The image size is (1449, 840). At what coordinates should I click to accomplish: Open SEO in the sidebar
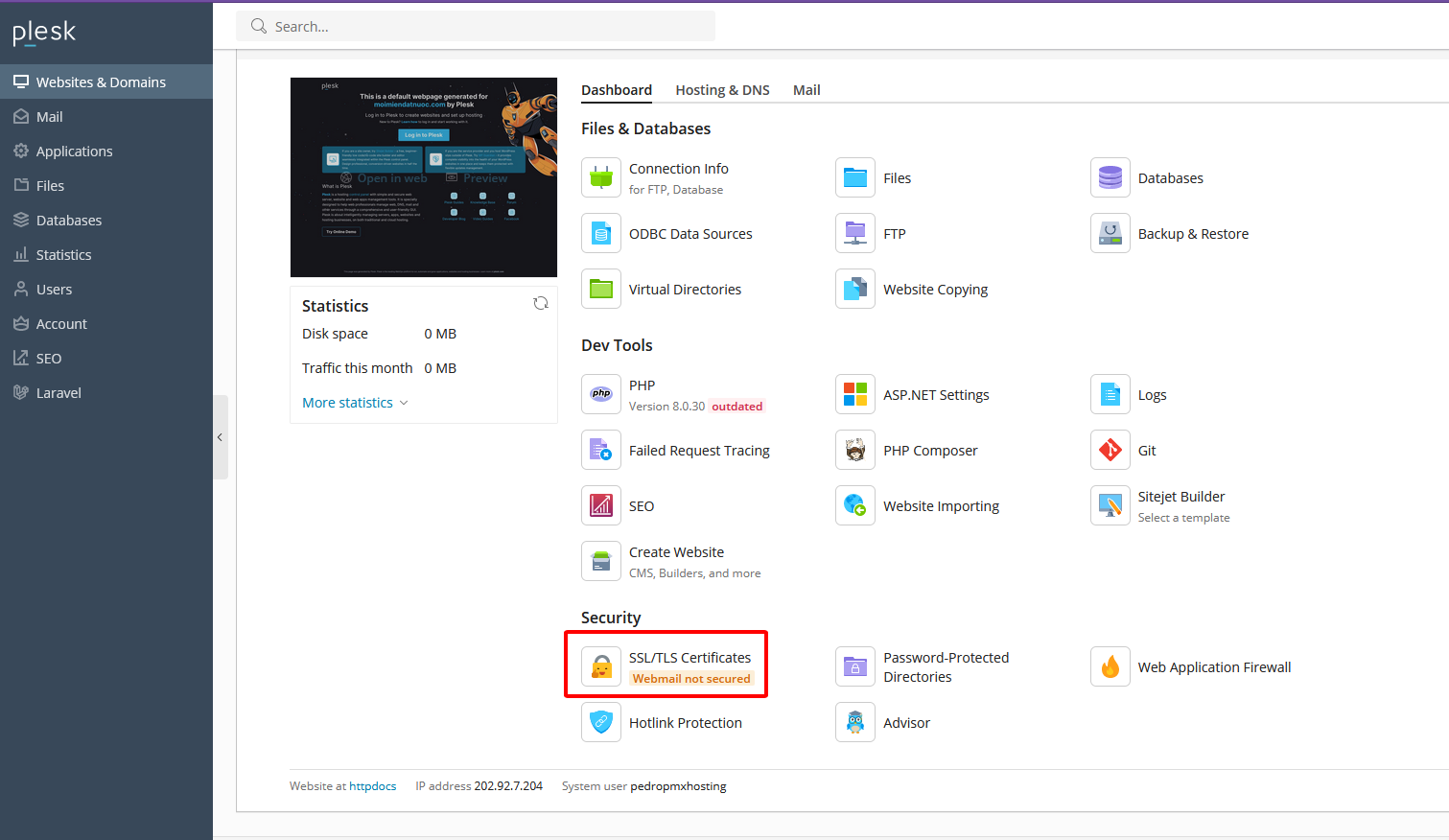click(x=106, y=358)
